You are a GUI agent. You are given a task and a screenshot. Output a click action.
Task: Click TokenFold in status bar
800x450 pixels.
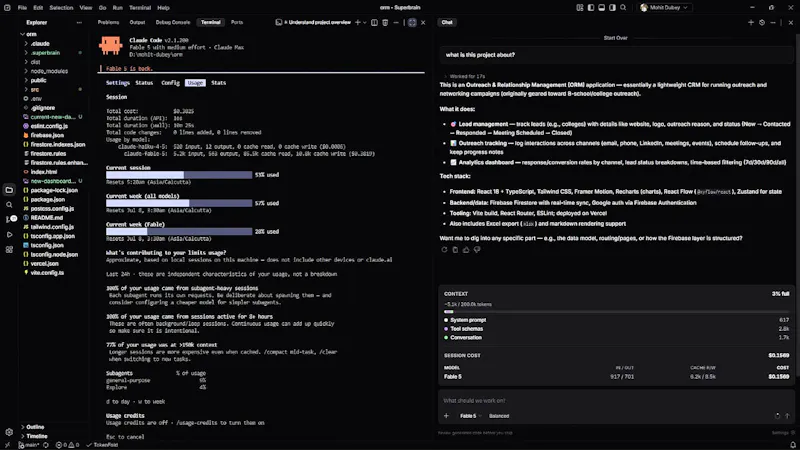103,445
